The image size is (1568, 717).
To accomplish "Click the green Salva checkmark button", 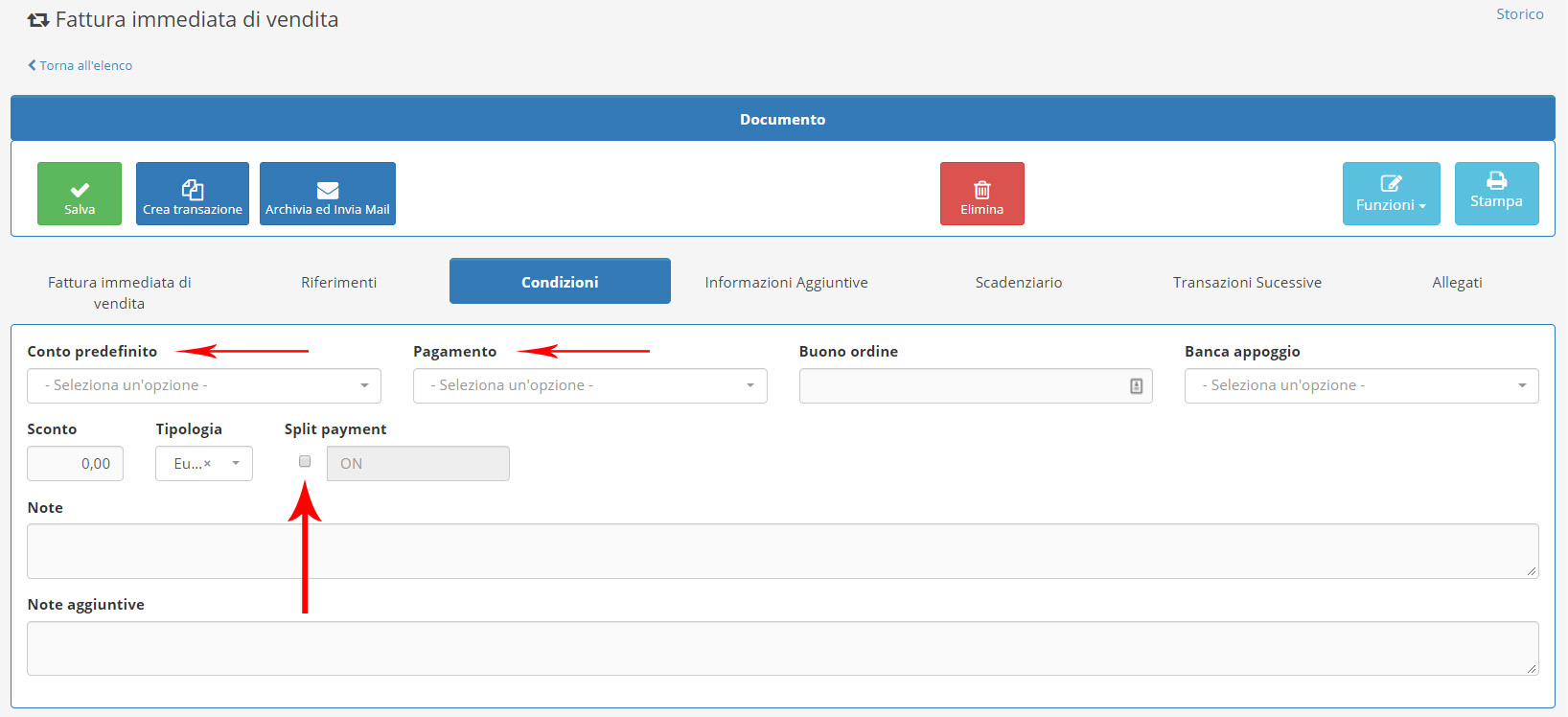I will (80, 194).
